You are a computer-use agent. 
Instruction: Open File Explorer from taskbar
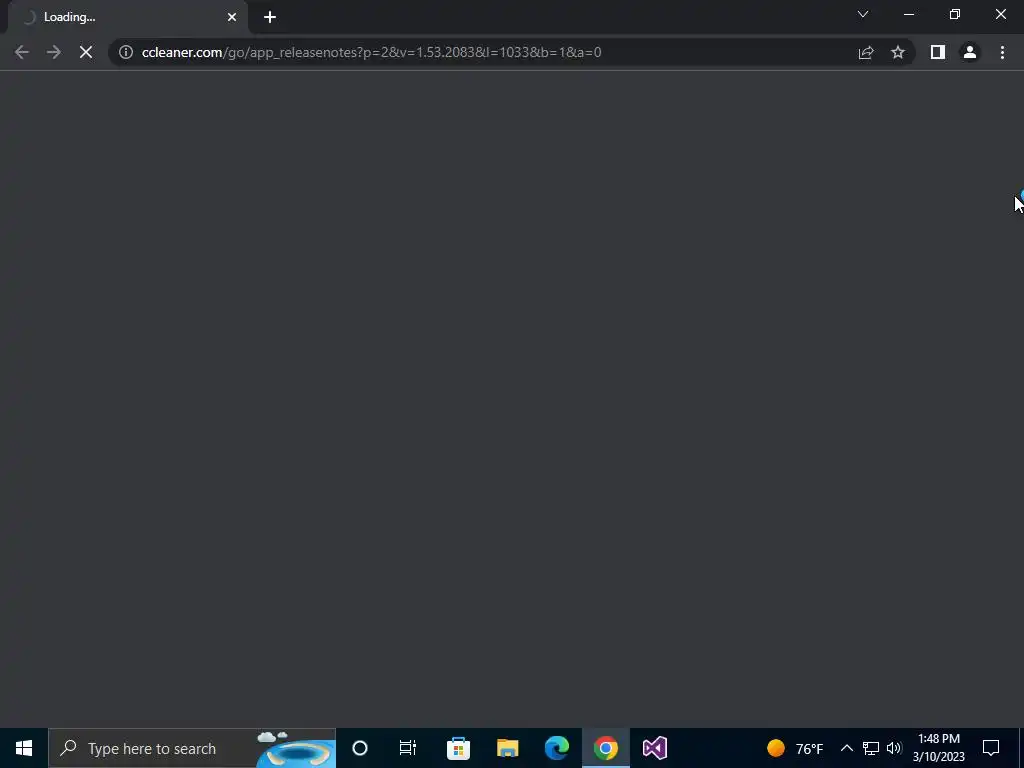pos(507,748)
